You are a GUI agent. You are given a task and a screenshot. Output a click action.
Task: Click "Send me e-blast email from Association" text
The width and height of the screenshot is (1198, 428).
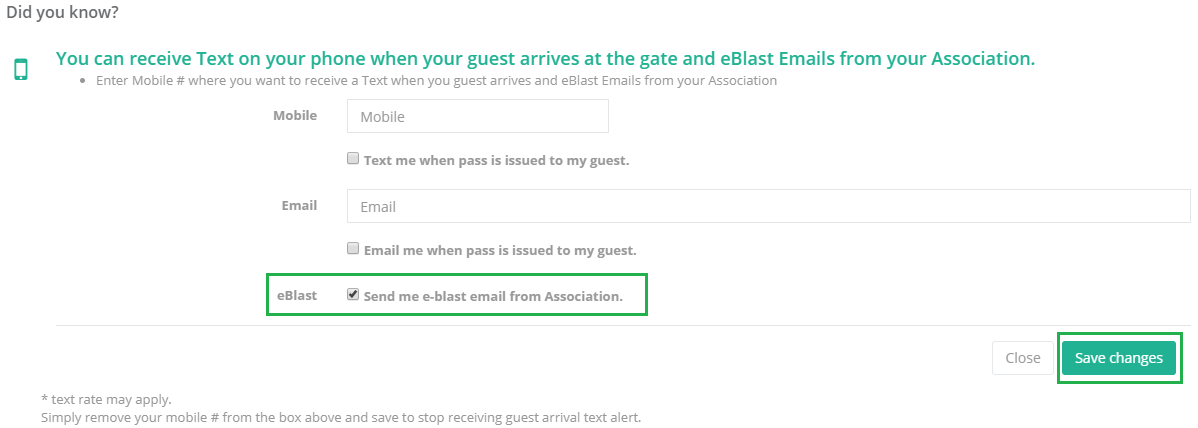pos(493,296)
